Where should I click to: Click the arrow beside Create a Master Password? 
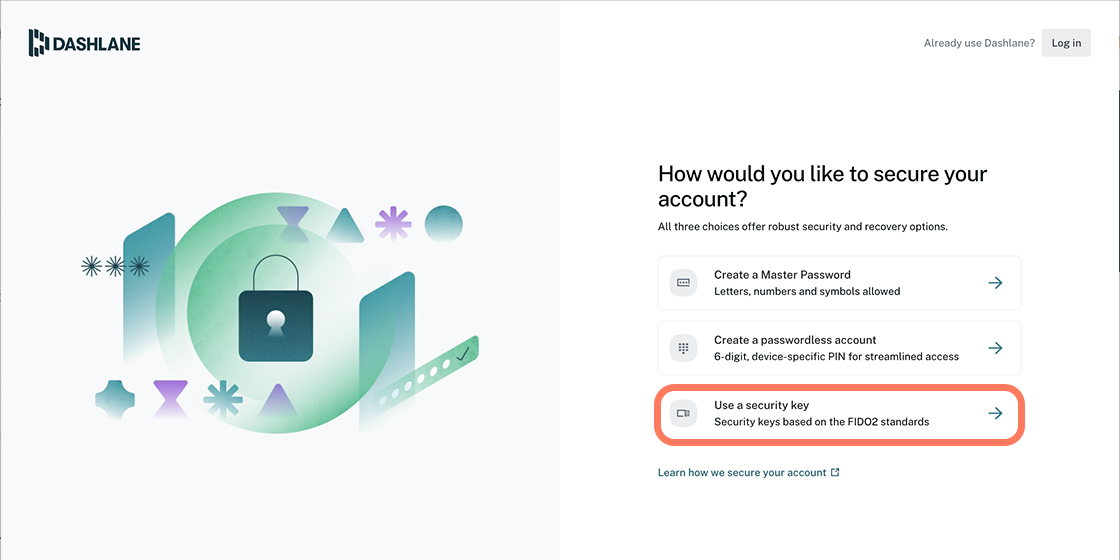pos(995,283)
